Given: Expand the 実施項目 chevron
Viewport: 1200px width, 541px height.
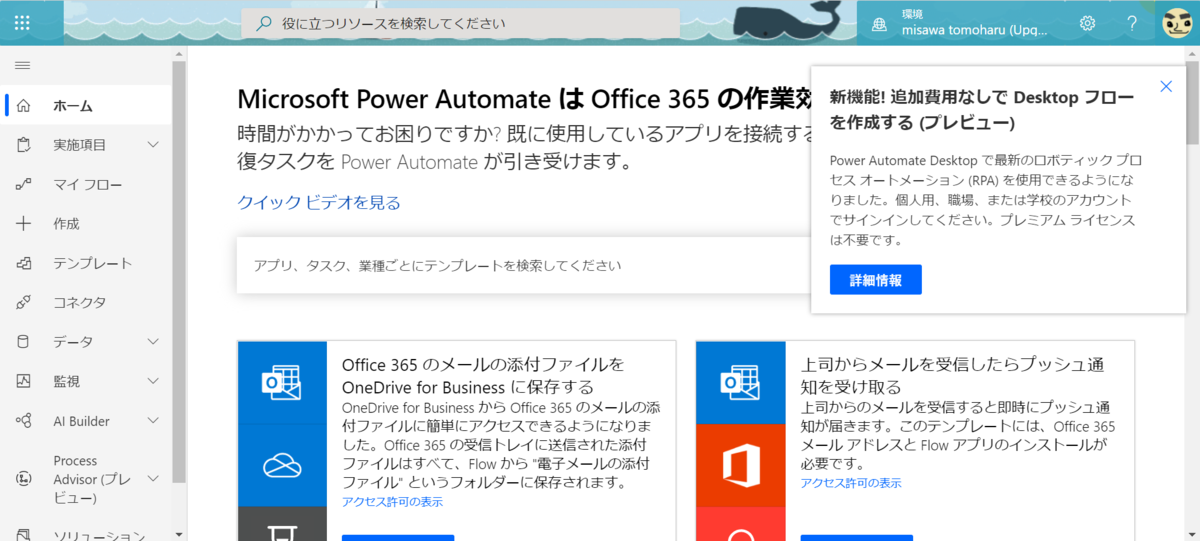Looking at the screenshot, I should [x=153, y=145].
